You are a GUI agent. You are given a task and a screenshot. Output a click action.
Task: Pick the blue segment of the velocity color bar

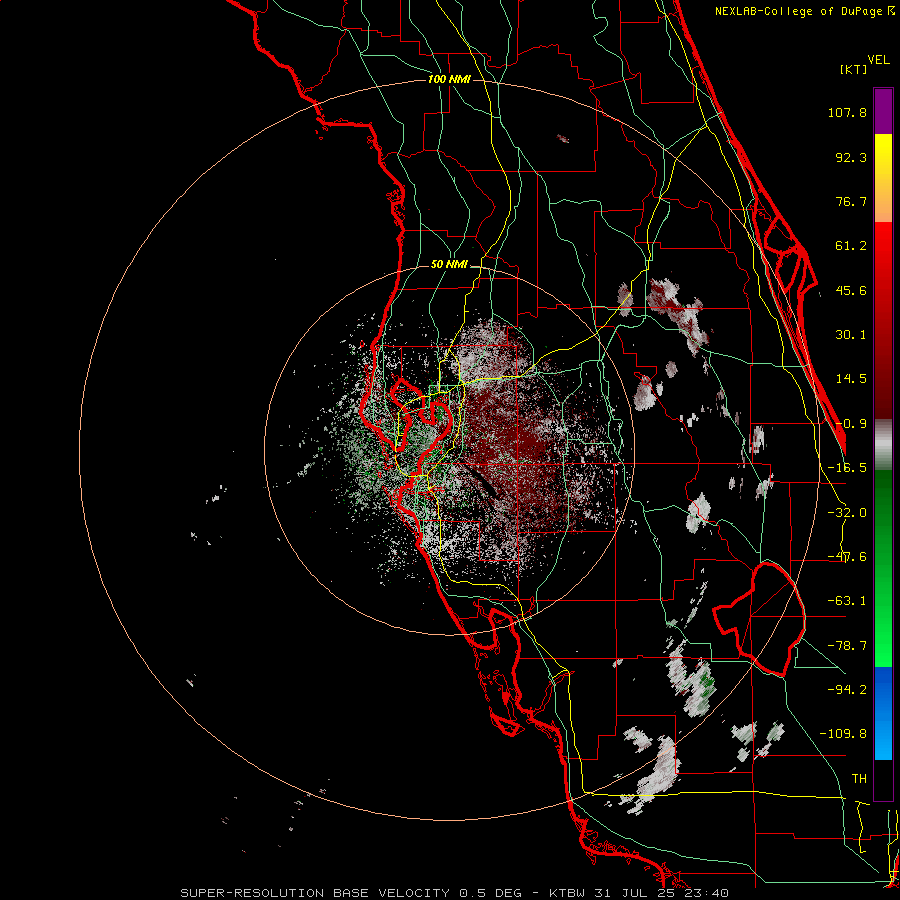(x=883, y=713)
